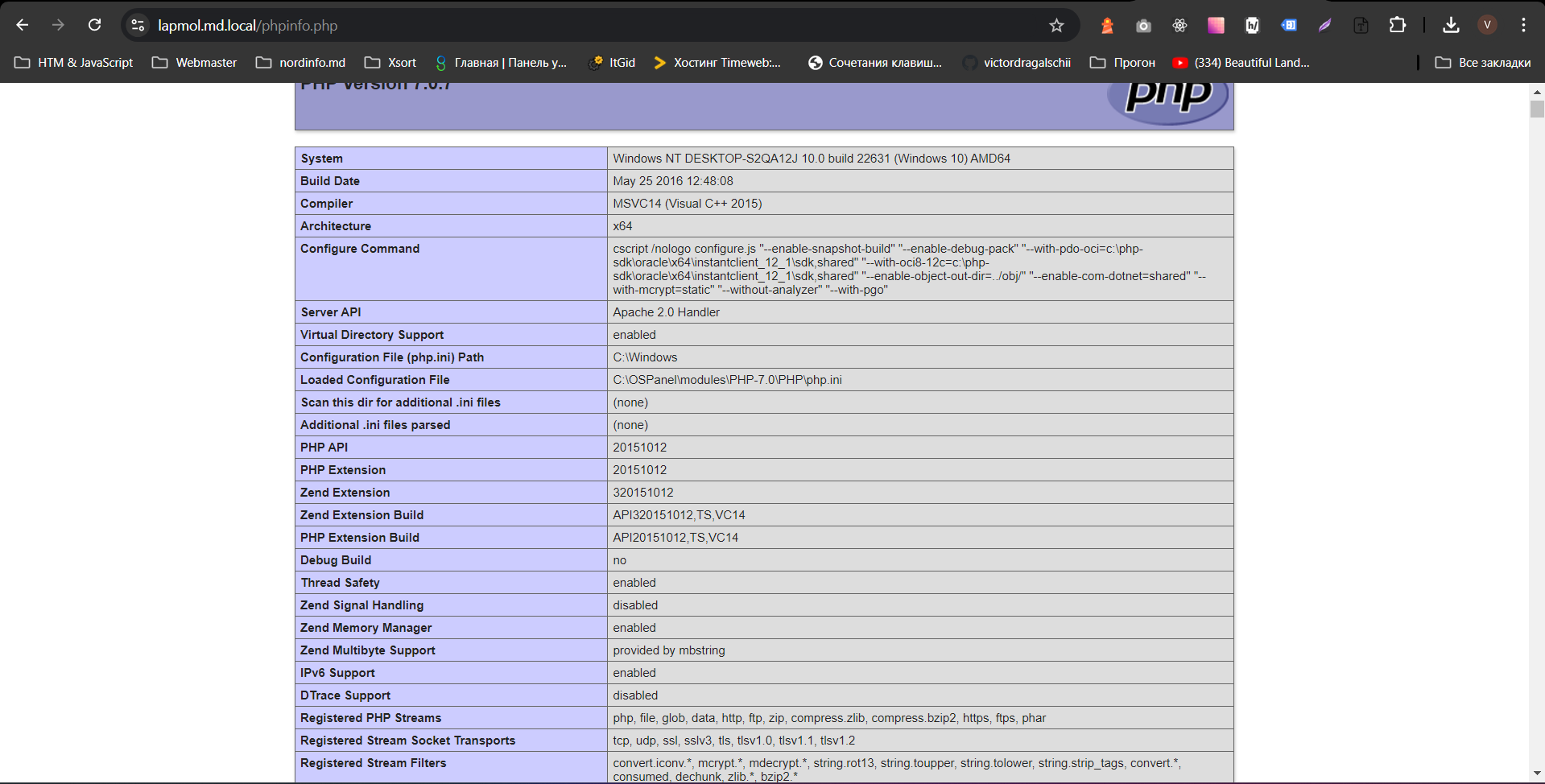
Task: Open the camera screenshot extension
Action: tap(1143, 25)
